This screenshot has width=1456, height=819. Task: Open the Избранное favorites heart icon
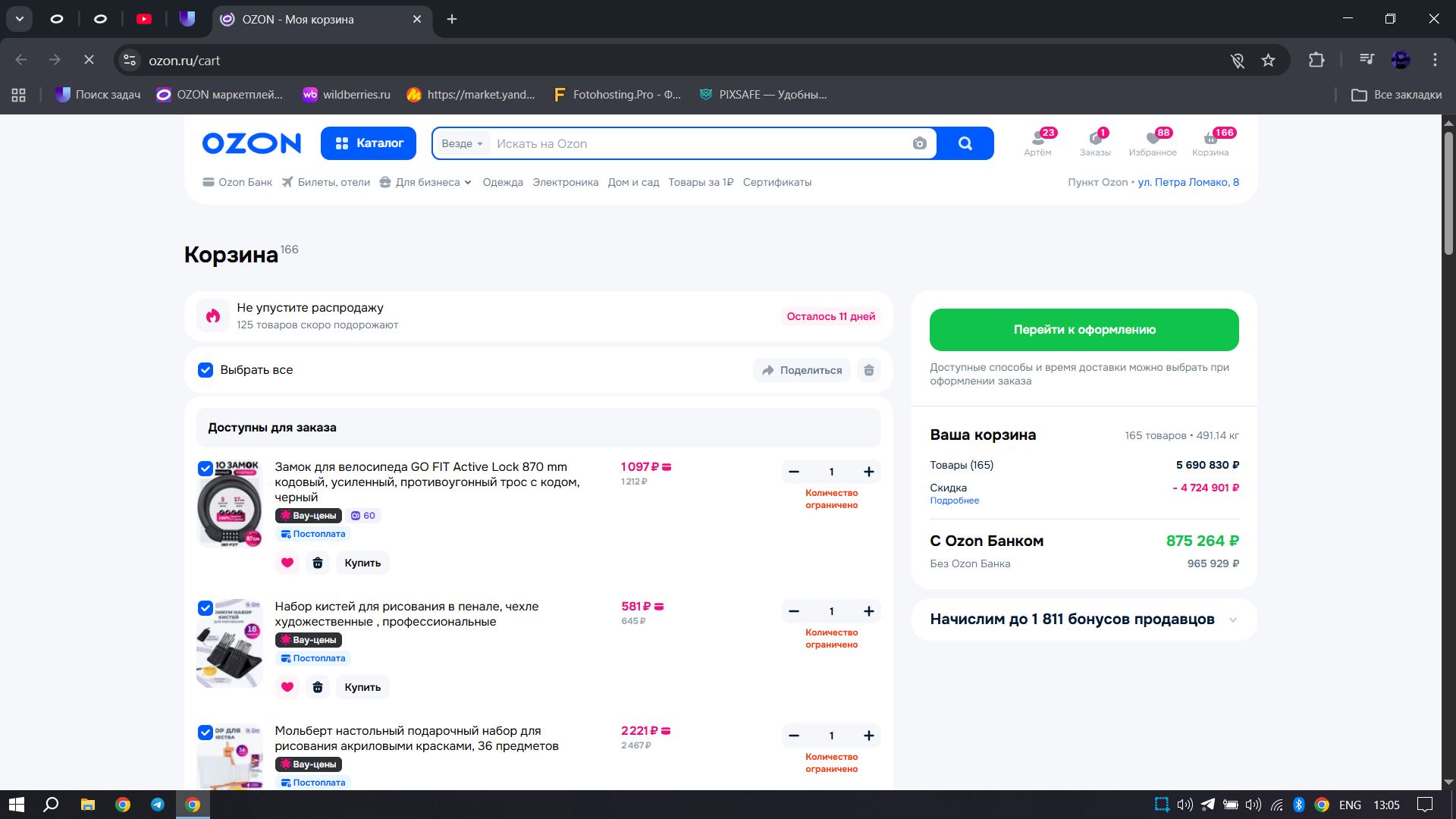click(1153, 139)
